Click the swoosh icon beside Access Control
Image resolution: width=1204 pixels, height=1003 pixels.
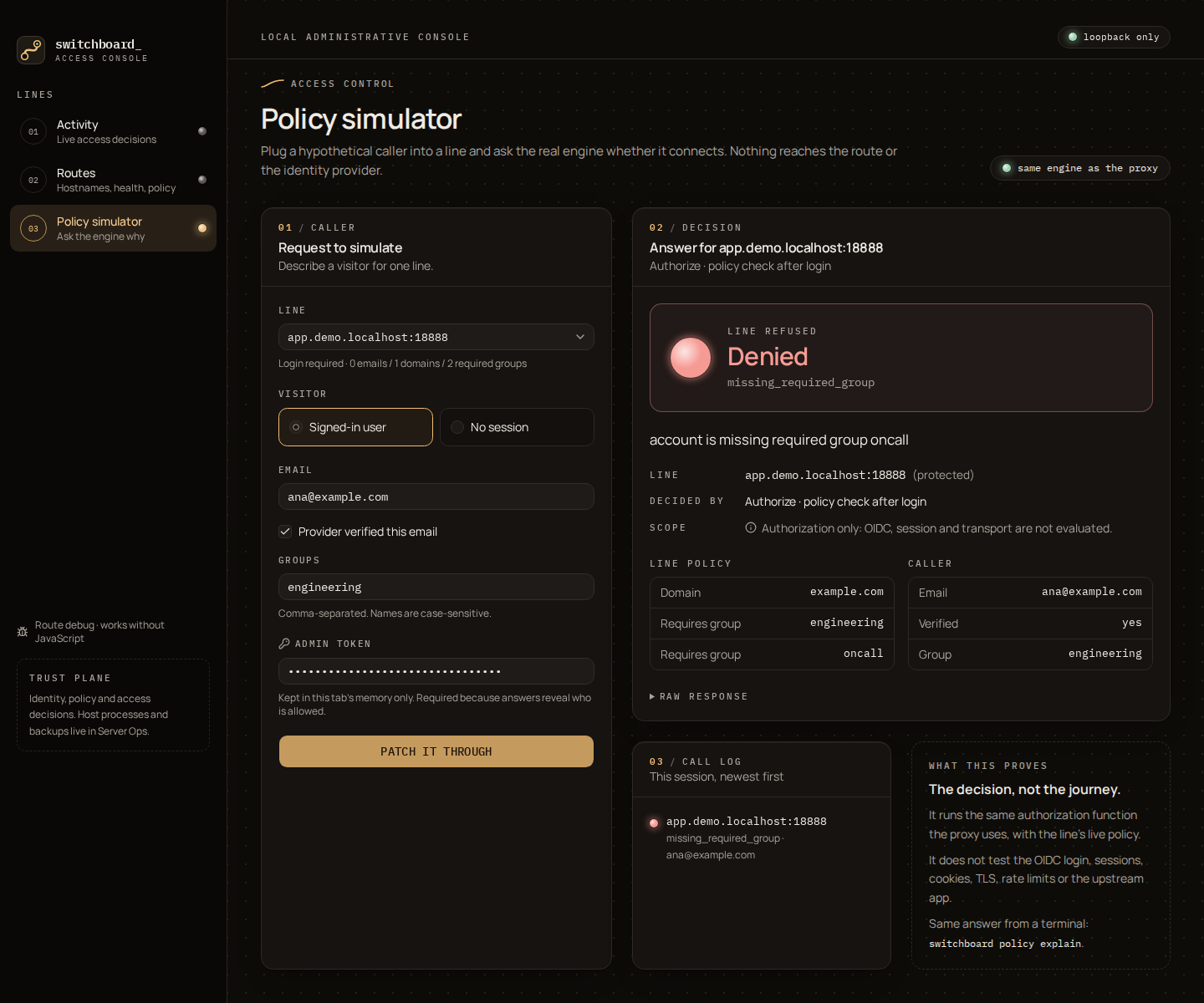273,84
